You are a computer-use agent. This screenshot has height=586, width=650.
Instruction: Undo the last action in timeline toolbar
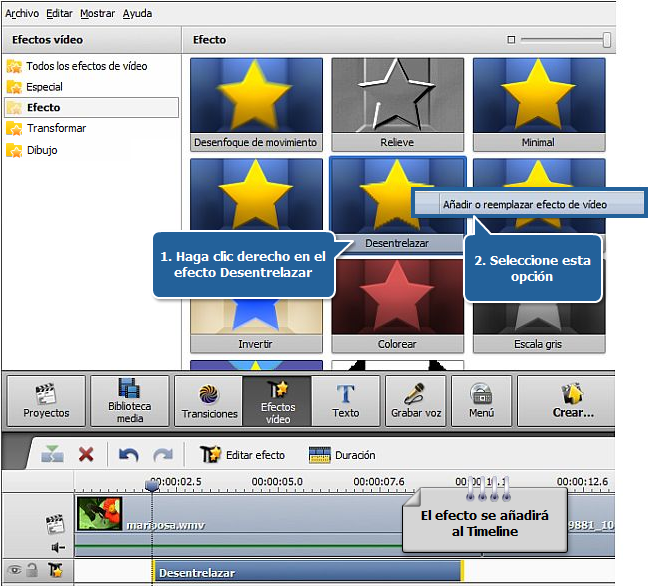coord(127,455)
